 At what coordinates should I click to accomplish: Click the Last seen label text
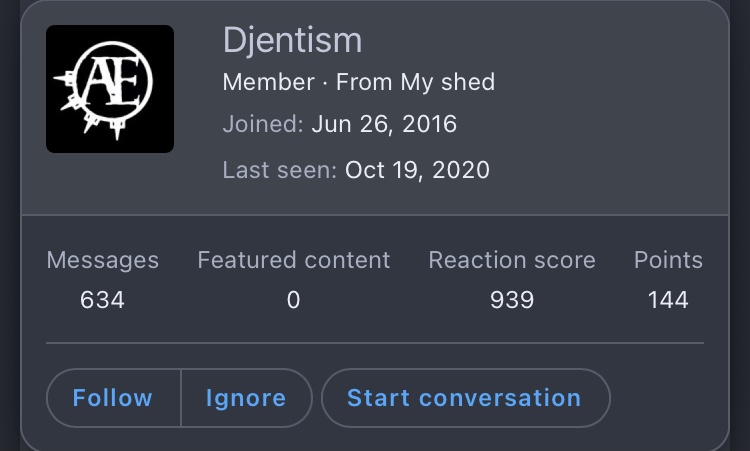tap(280, 170)
